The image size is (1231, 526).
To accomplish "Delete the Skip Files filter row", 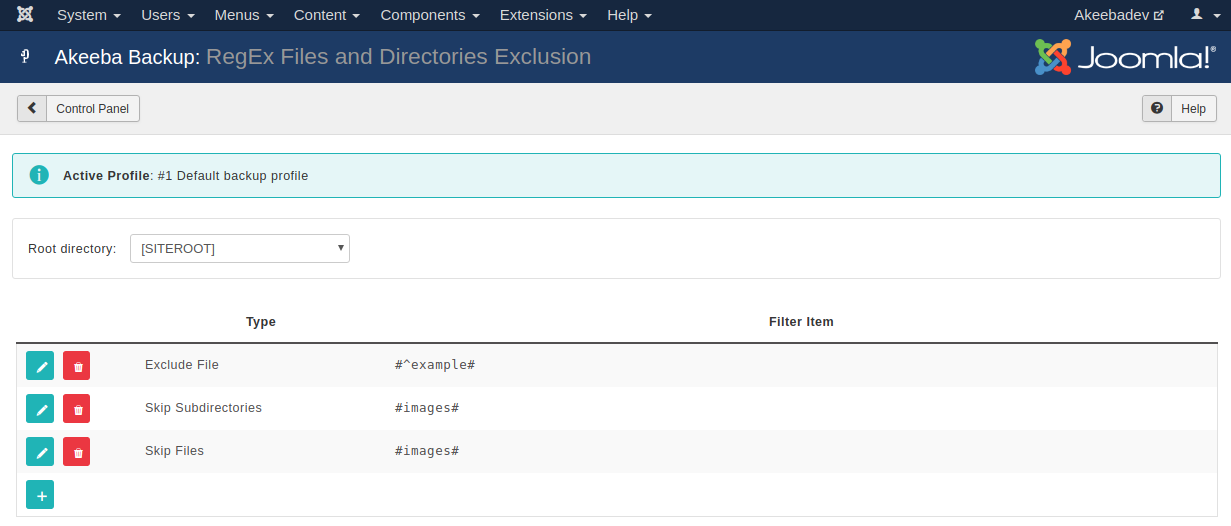I will (x=76, y=452).
